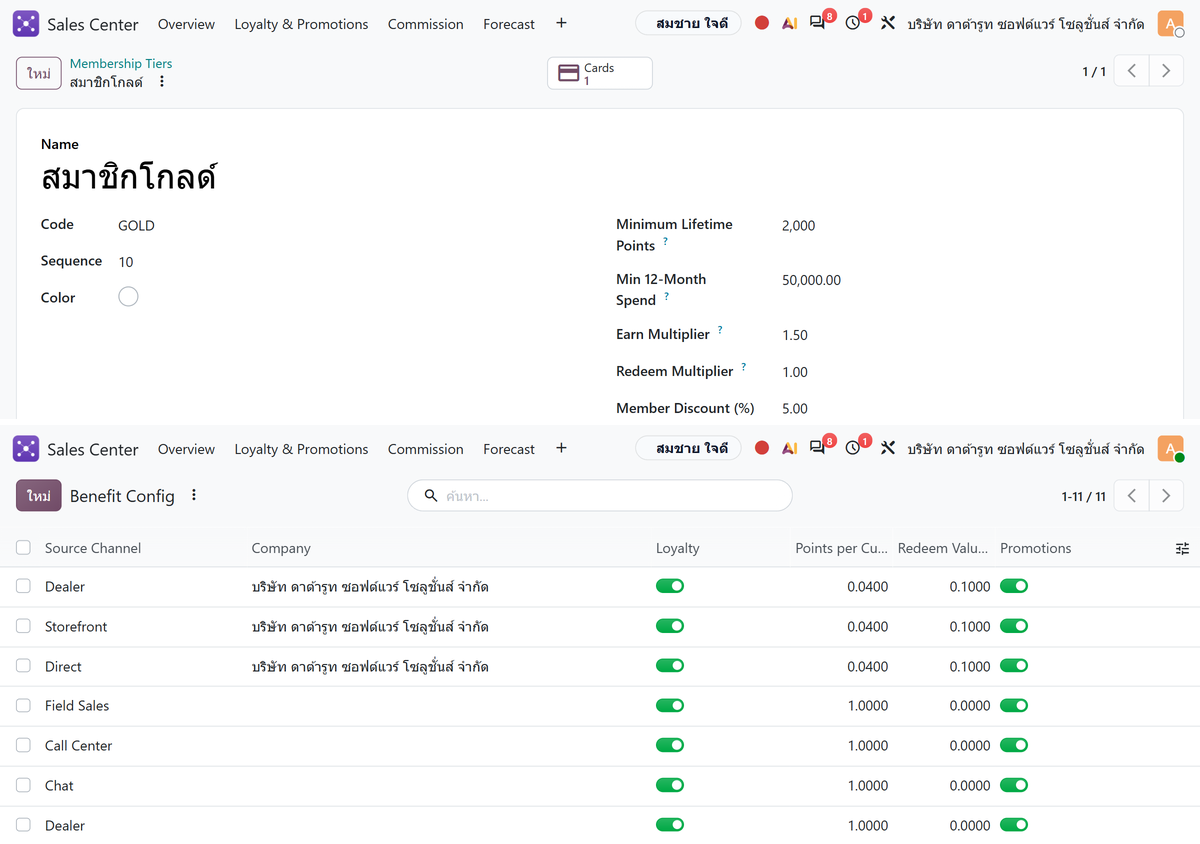Disable Loyalty for the Field Sales row
The width and height of the screenshot is (1200, 844).
(670, 705)
